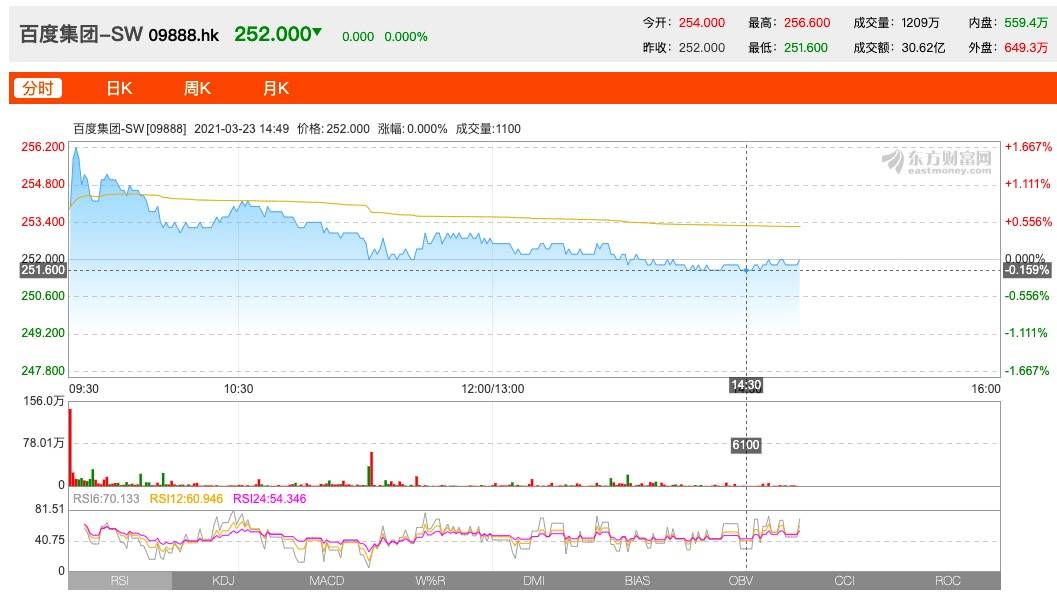Switch indicator panel to KDJ
The image size is (1057, 594).
(x=223, y=580)
